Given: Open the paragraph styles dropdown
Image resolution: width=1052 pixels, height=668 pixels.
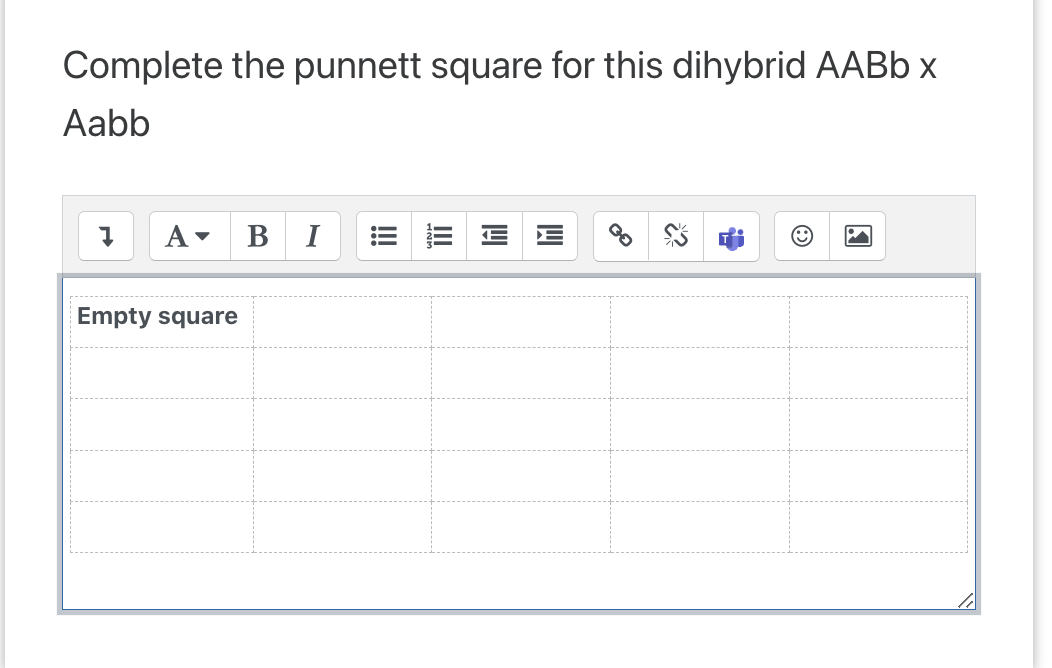Looking at the screenshot, I should 190,236.
